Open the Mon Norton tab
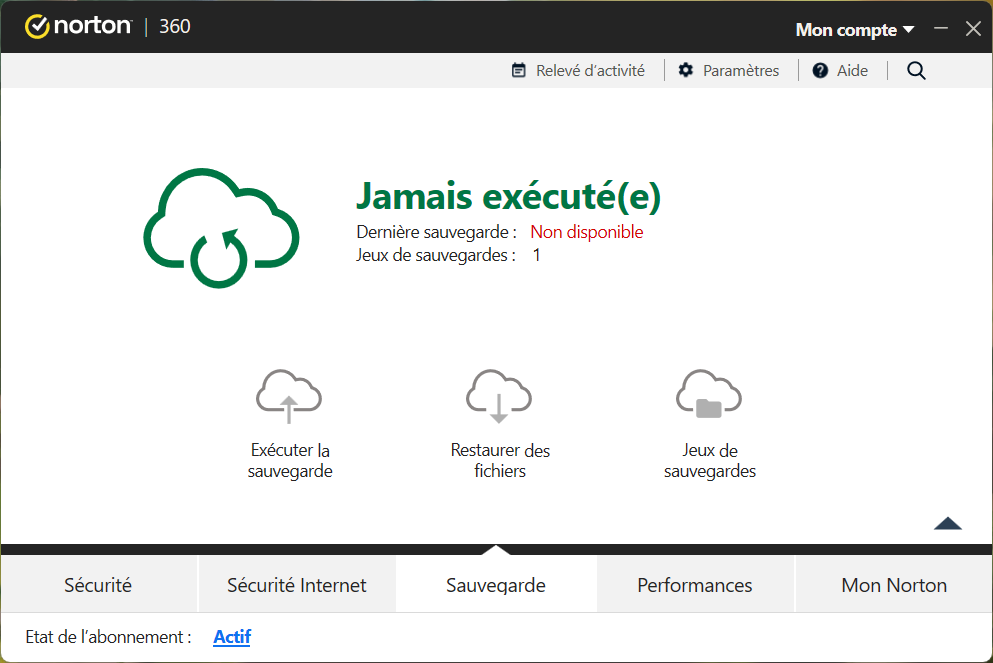The height and width of the screenshot is (663, 993). tap(894, 584)
